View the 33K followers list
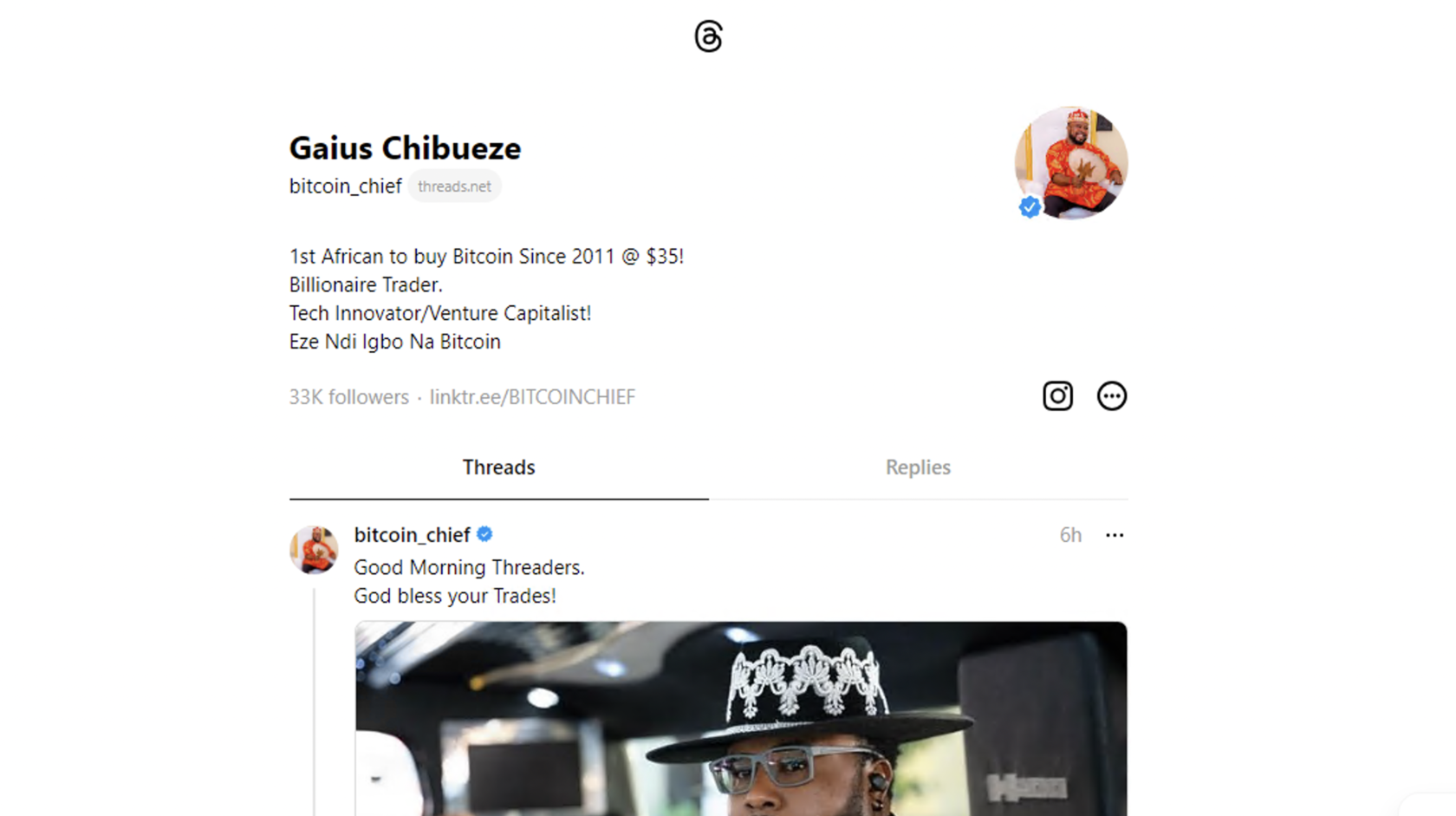The image size is (1456, 816). 348,397
